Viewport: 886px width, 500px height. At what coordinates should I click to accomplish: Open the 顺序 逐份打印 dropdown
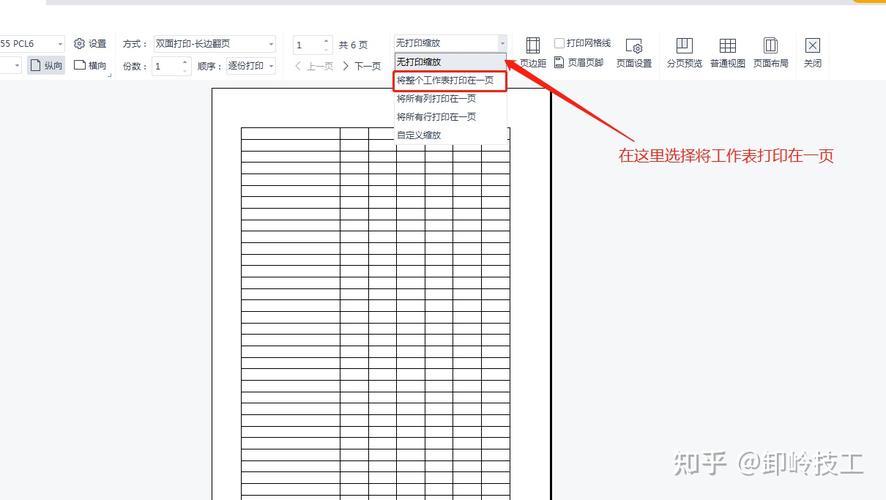[x=251, y=66]
